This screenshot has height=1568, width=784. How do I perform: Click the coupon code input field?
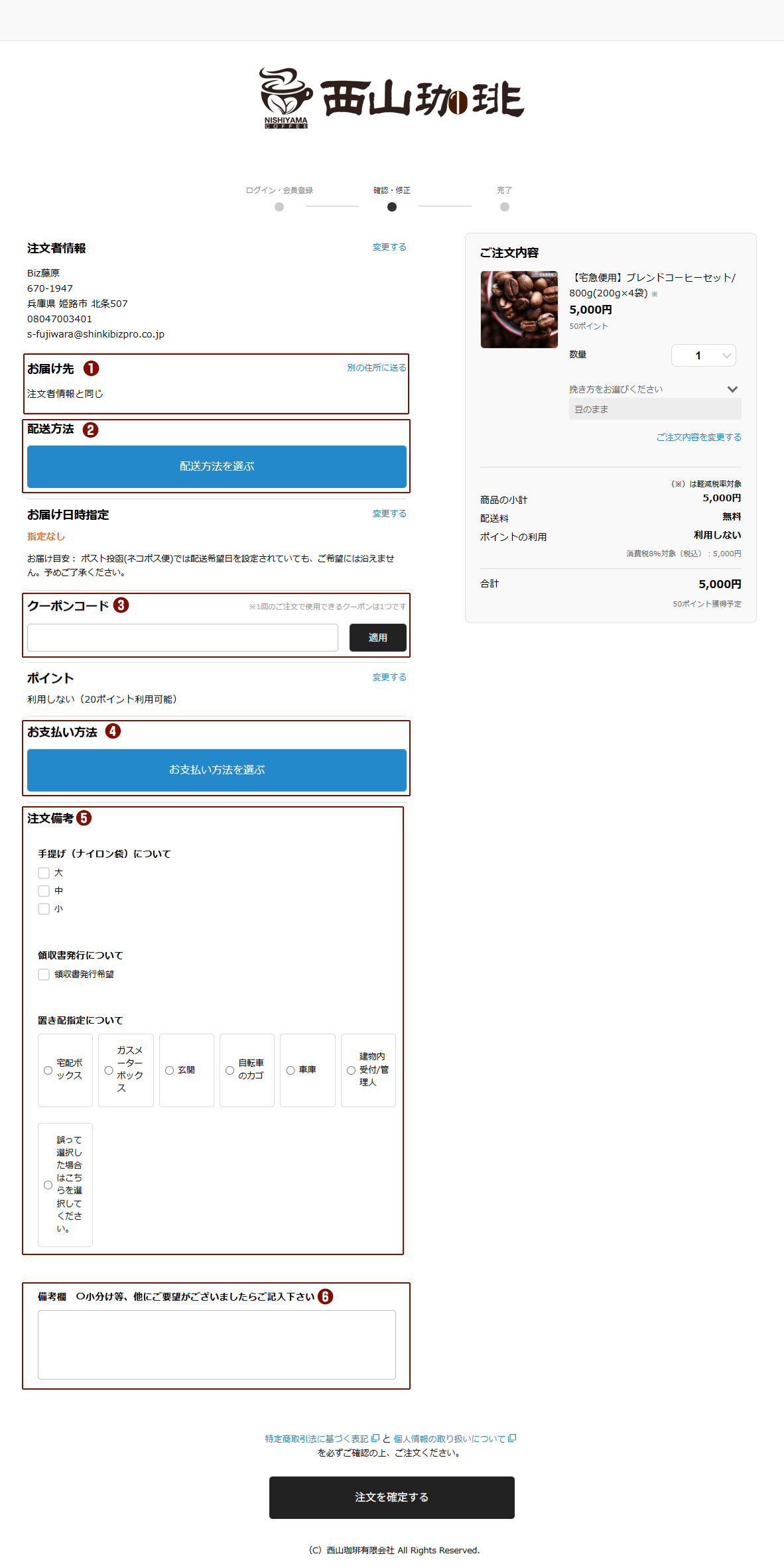click(182, 637)
